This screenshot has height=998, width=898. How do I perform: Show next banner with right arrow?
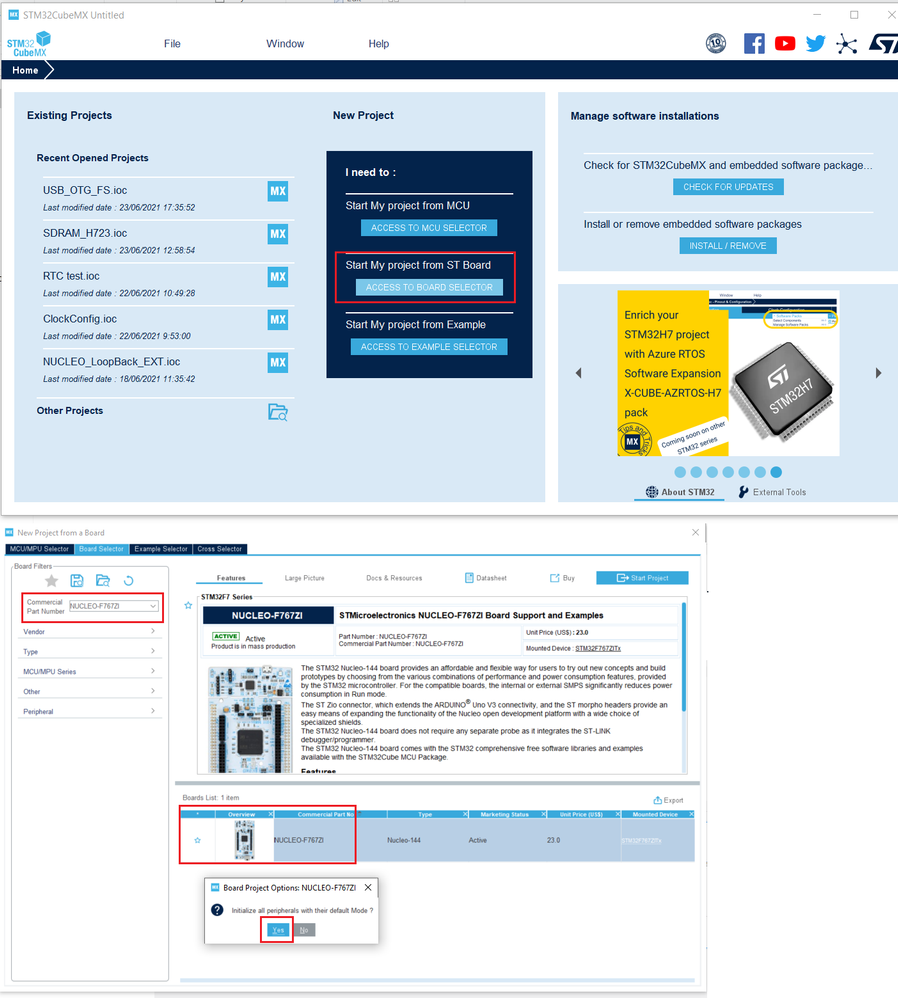click(878, 373)
